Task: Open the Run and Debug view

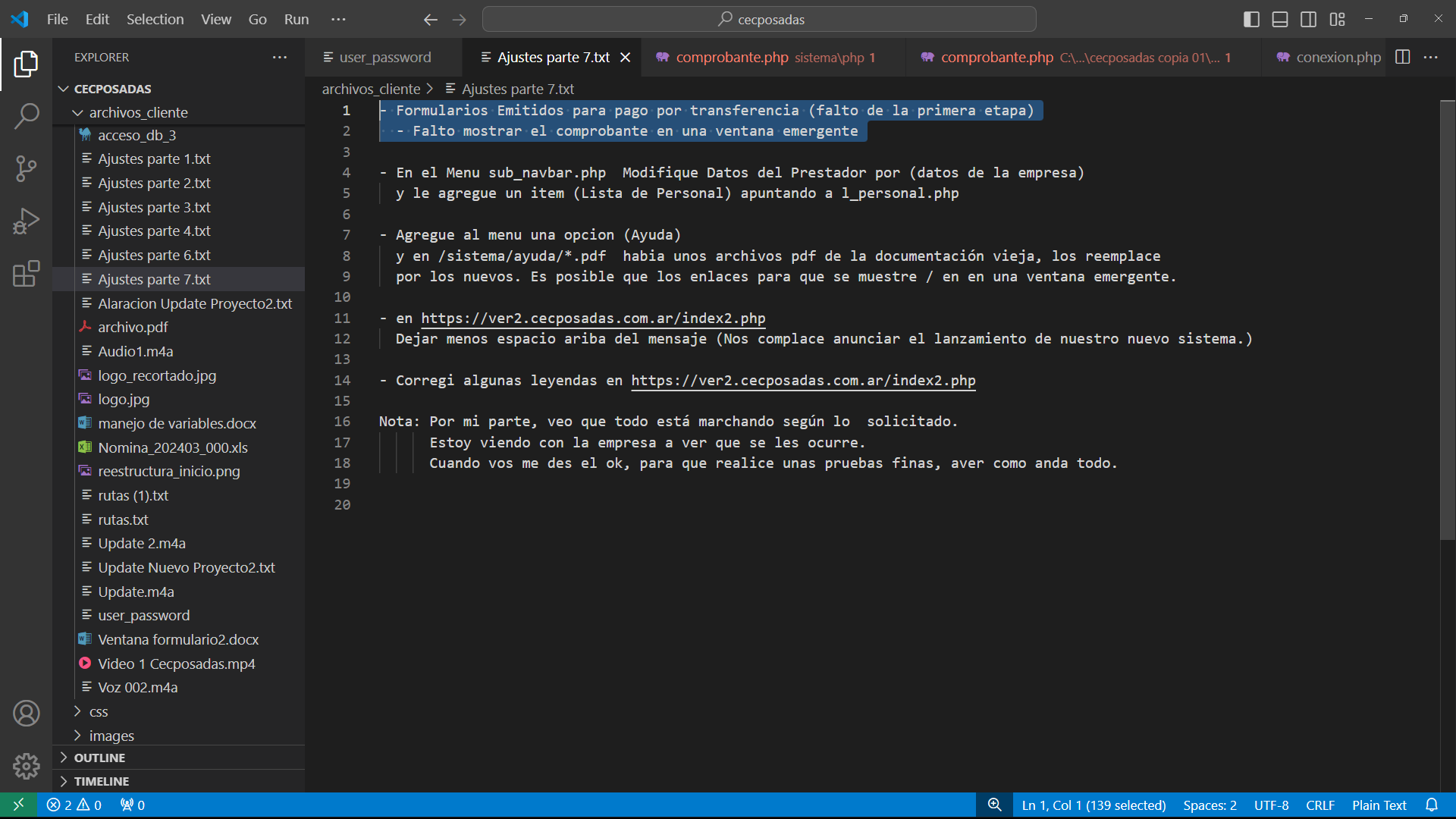Action: (x=26, y=221)
